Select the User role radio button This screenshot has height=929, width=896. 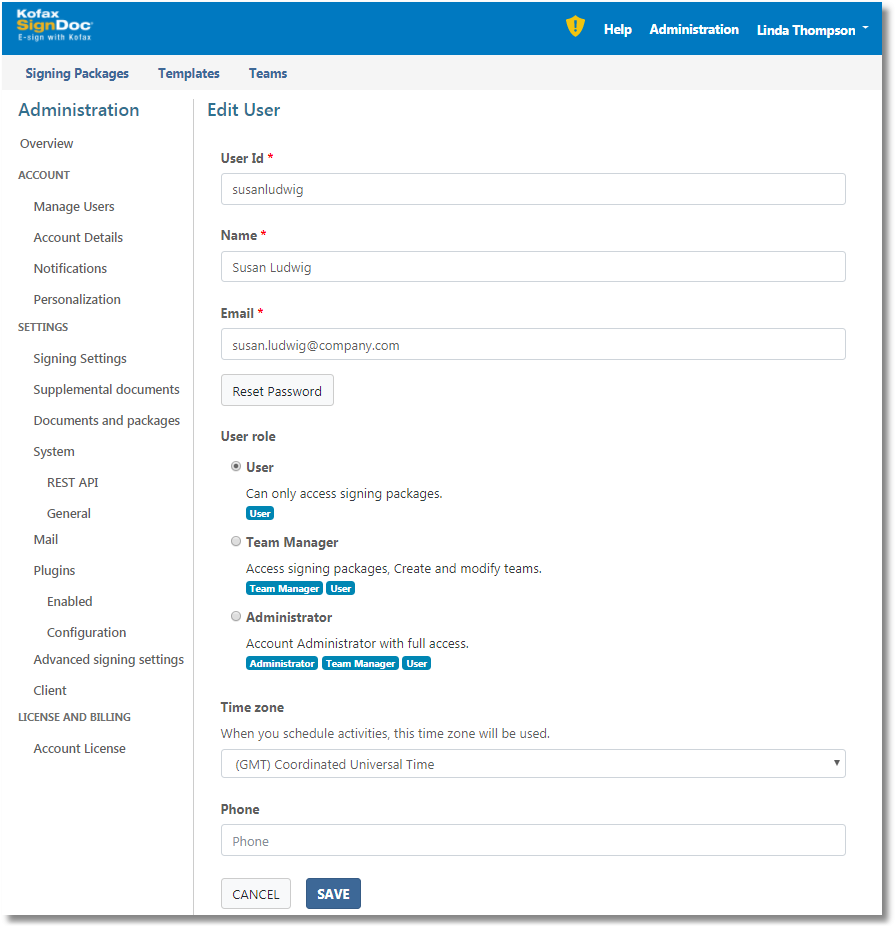click(x=236, y=466)
